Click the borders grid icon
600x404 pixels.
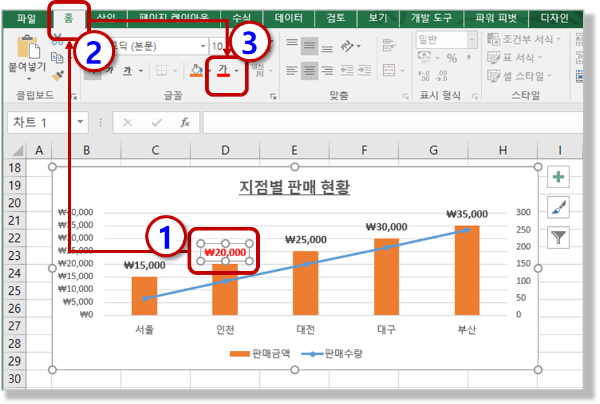tap(161, 70)
